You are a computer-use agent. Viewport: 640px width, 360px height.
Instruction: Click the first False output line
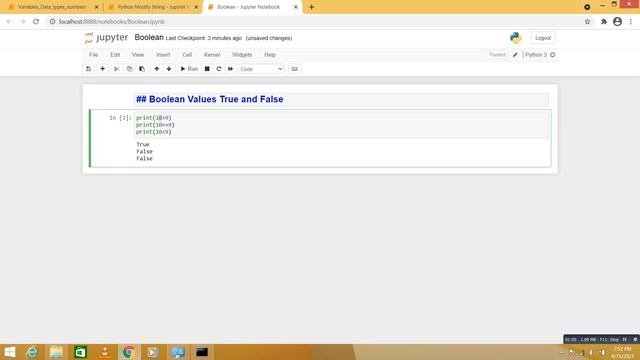(144, 151)
